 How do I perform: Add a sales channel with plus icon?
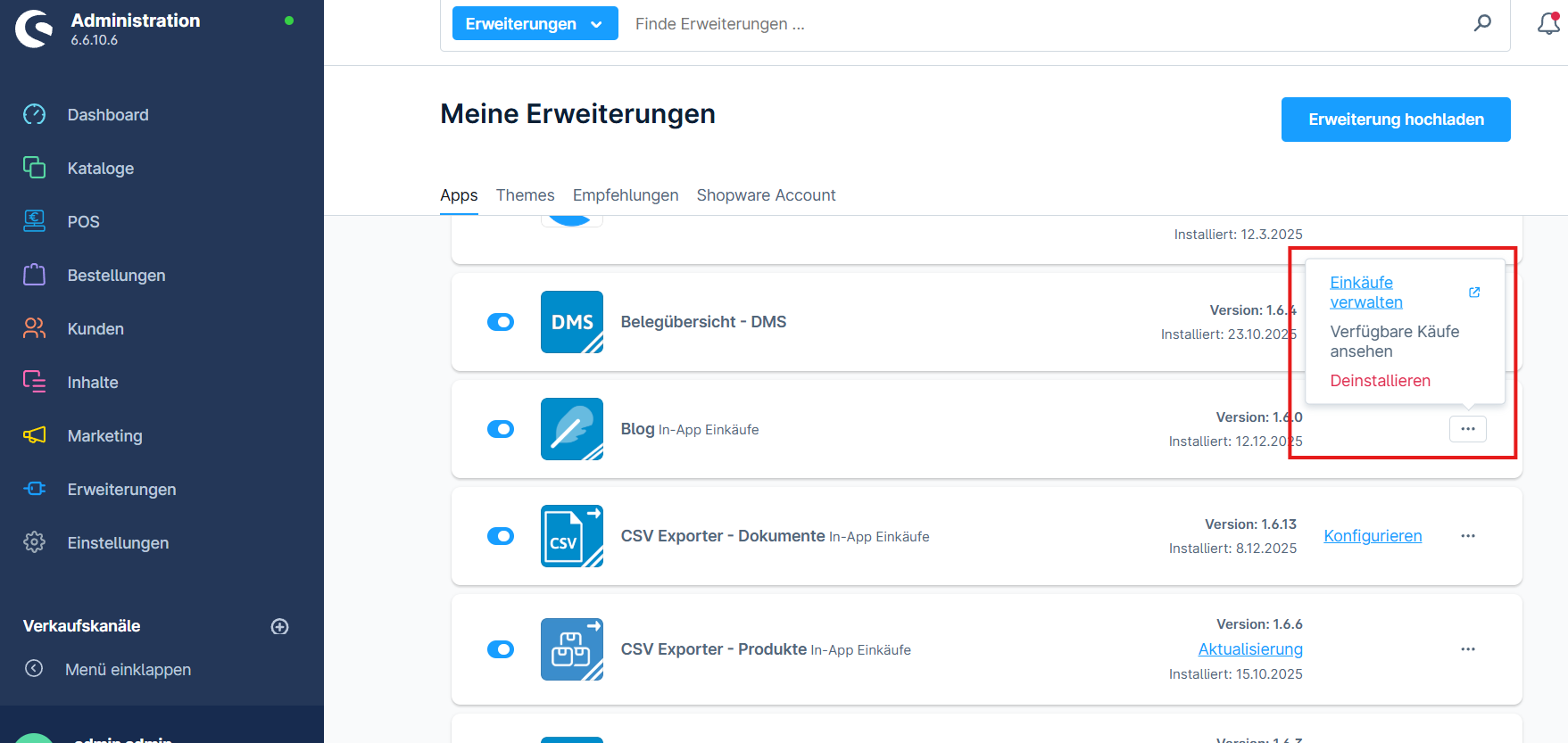(279, 626)
